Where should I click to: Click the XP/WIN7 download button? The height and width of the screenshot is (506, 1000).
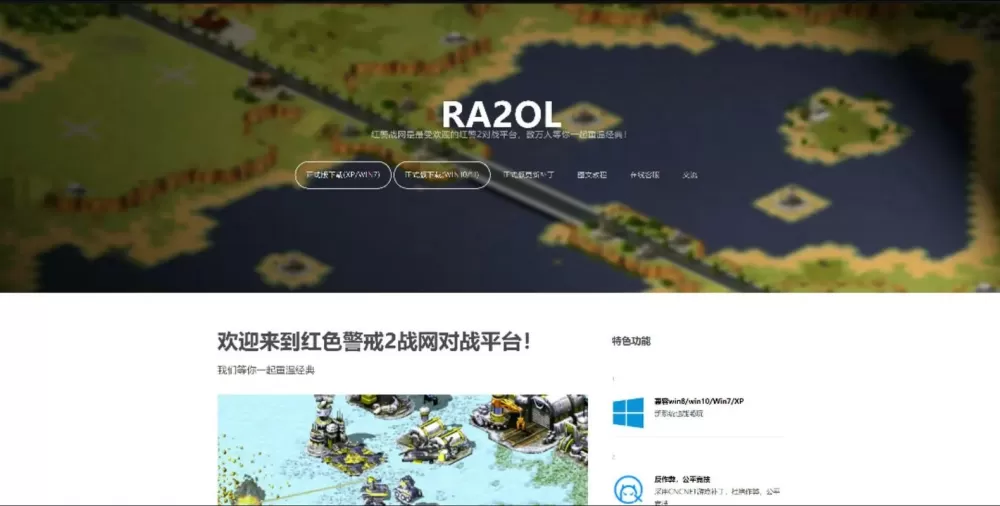343,175
